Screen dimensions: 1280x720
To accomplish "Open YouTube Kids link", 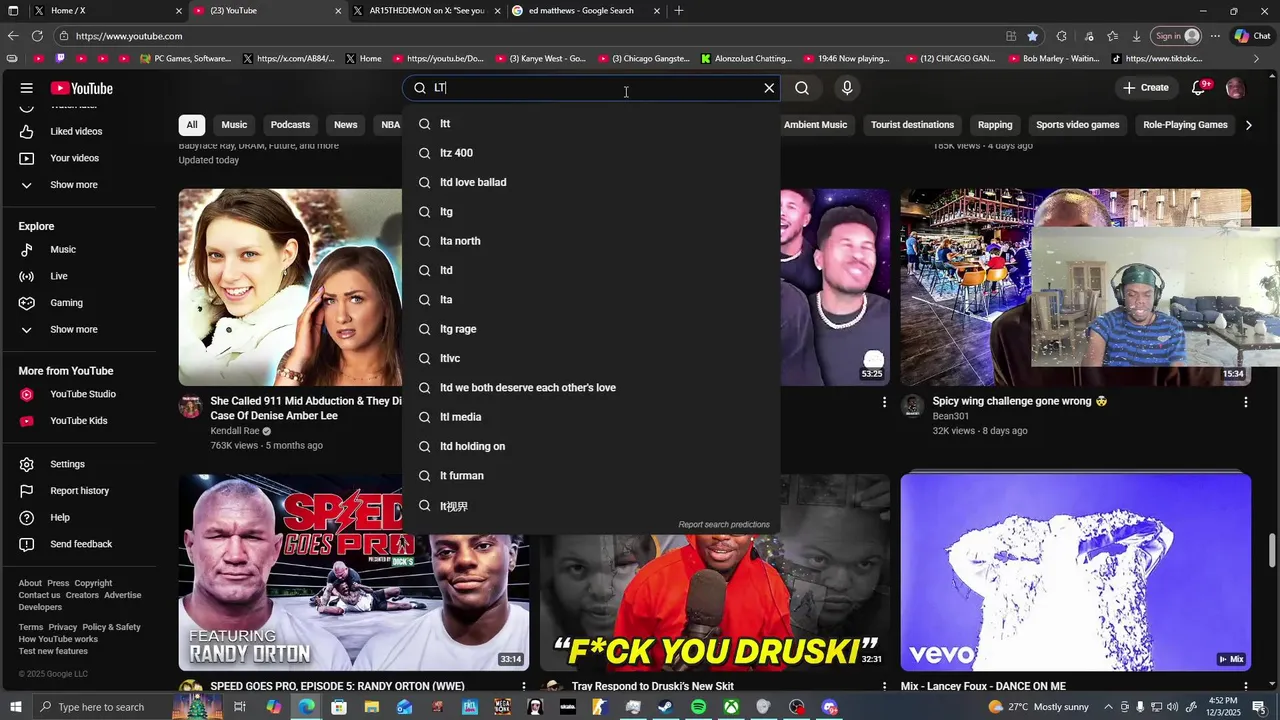I will (77, 421).
